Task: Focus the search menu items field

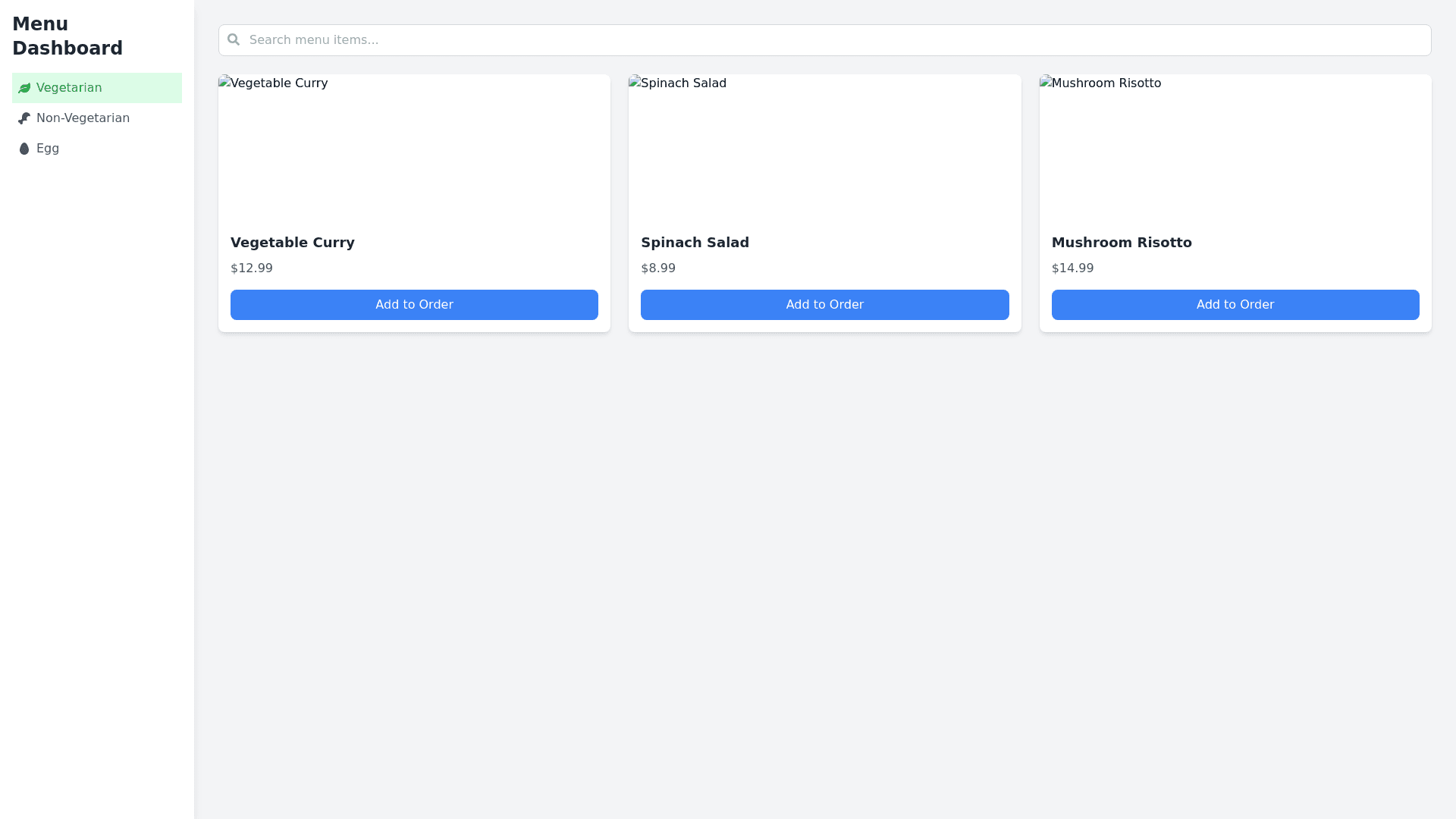Action: (x=834, y=40)
